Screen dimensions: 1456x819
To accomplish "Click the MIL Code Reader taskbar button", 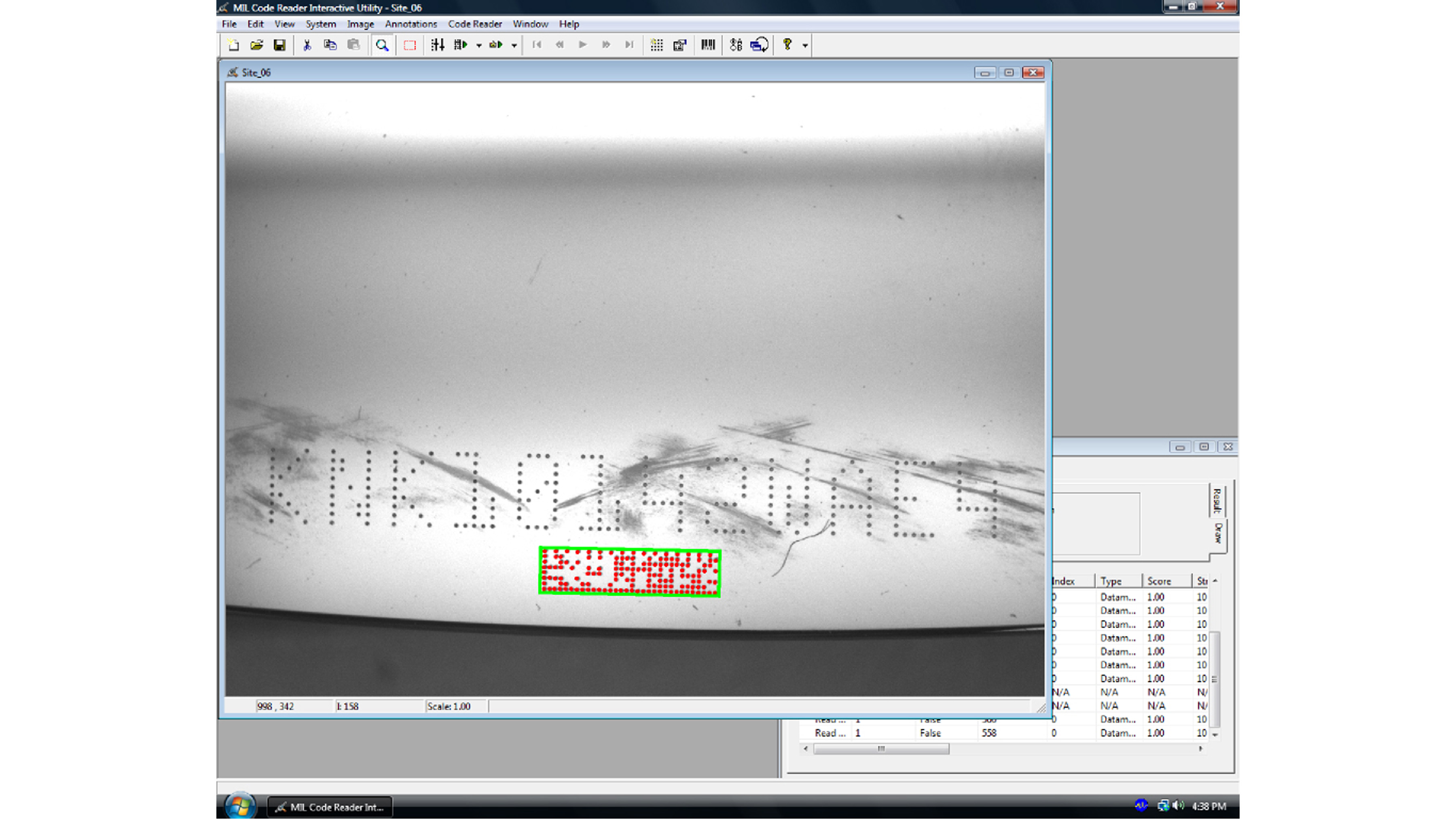I will click(x=331, y=807).
